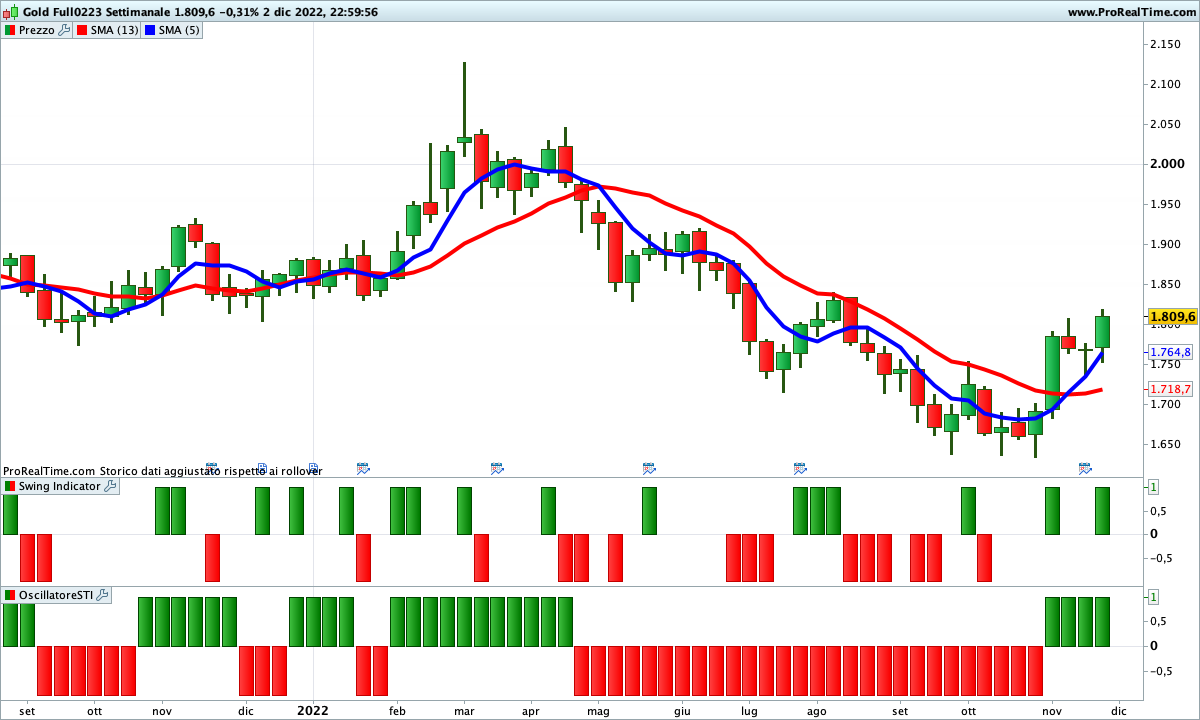
Task: Click the lug label on the time axis
Action: pyautogui.click(x=749, y=711)
